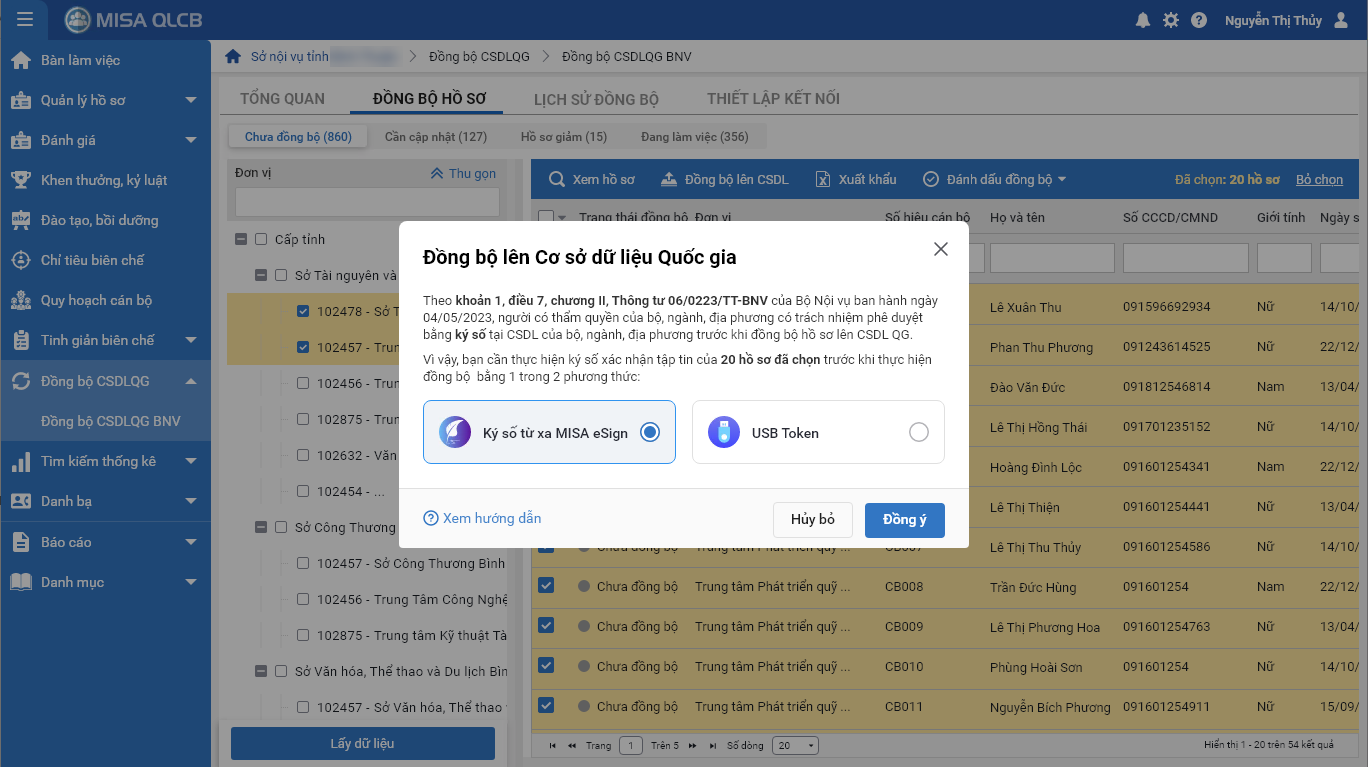1368x767 pixels.
Task: Switch to the Lịch sử đồng bộ tab
Action: click(x=596, y=99)
